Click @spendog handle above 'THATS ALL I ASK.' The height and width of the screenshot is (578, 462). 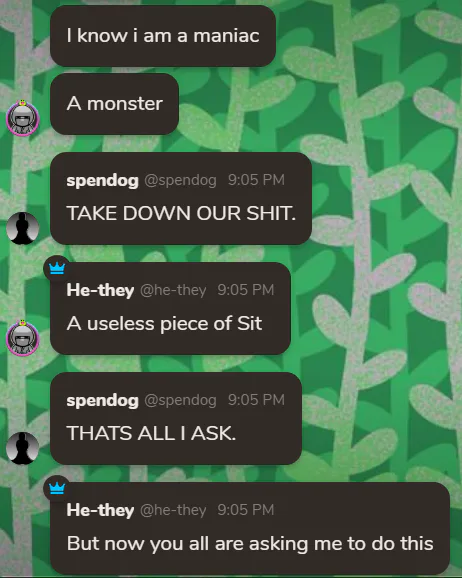(180, 400)
